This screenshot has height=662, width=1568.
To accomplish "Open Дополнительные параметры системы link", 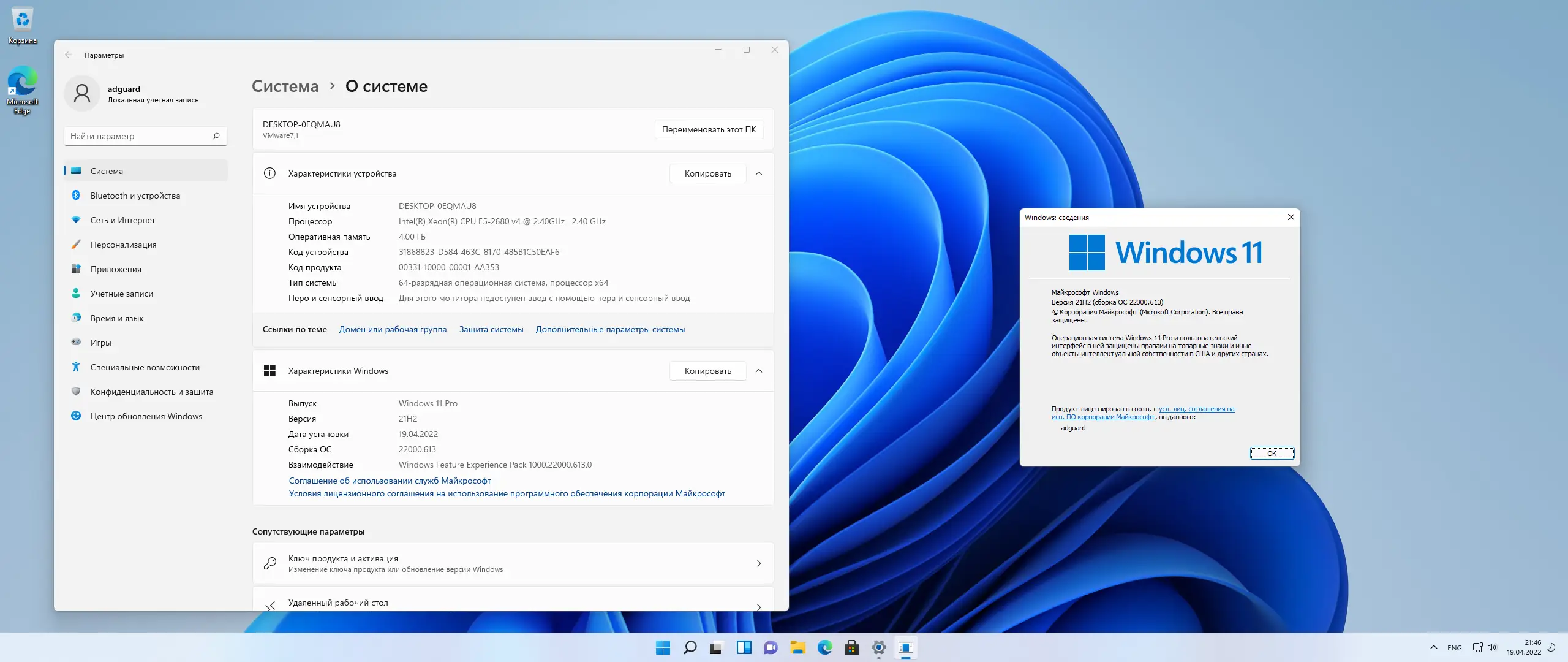I will tap(609, 329).
